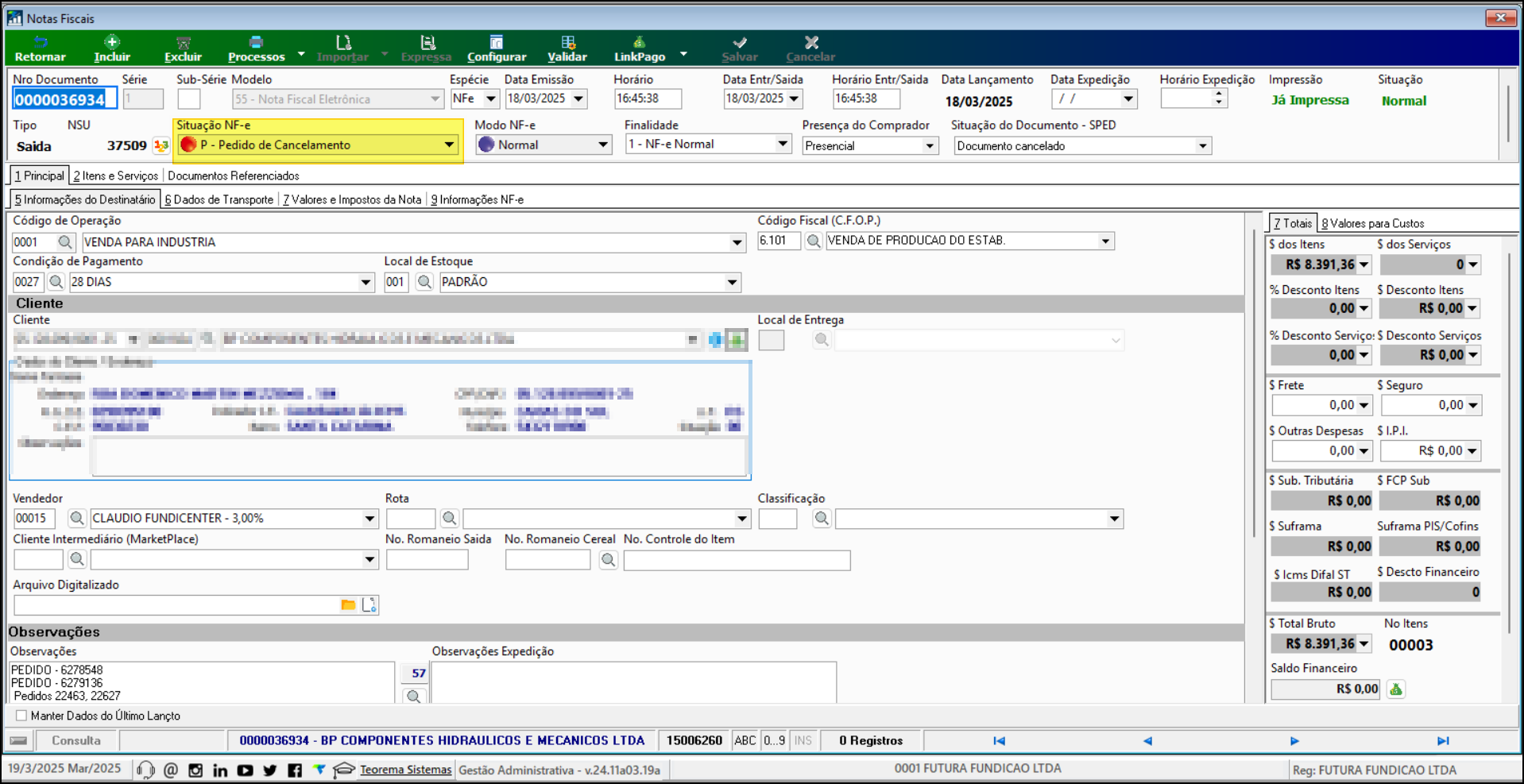Click the Local de Entrega color box
Screen dimensions: 1524x784
click(771, 340)
